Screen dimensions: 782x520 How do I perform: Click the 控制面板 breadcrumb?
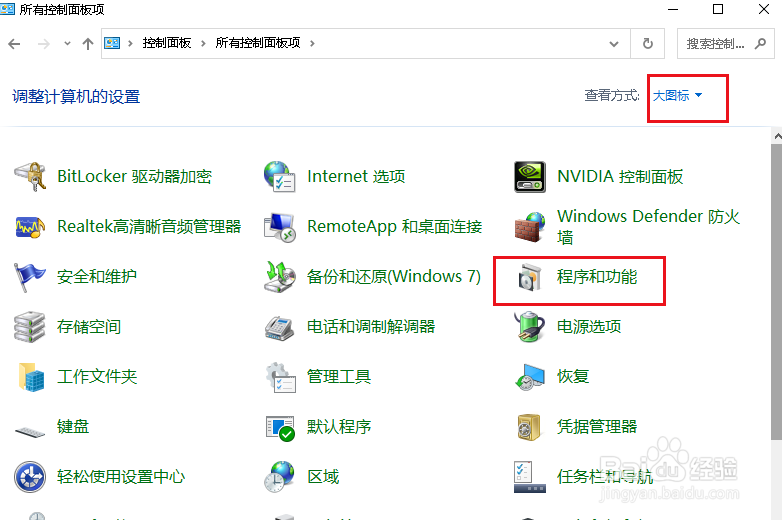point(167,43)
